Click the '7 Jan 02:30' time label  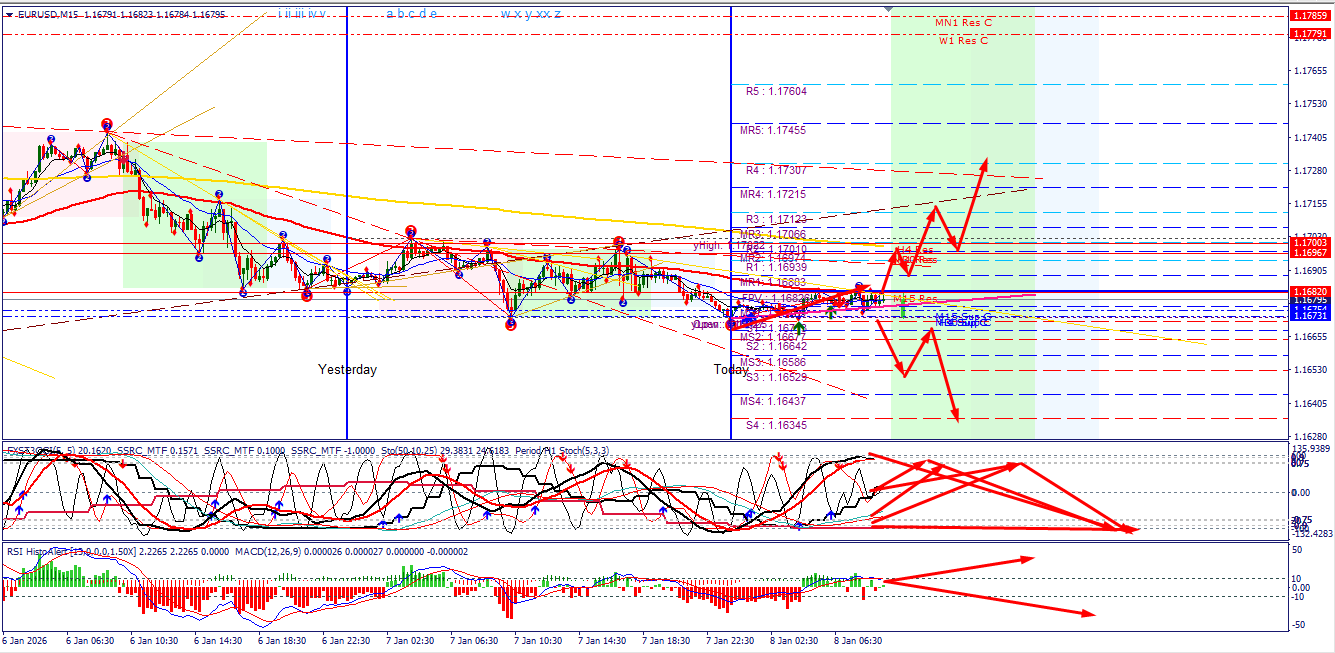click(409, 640)
